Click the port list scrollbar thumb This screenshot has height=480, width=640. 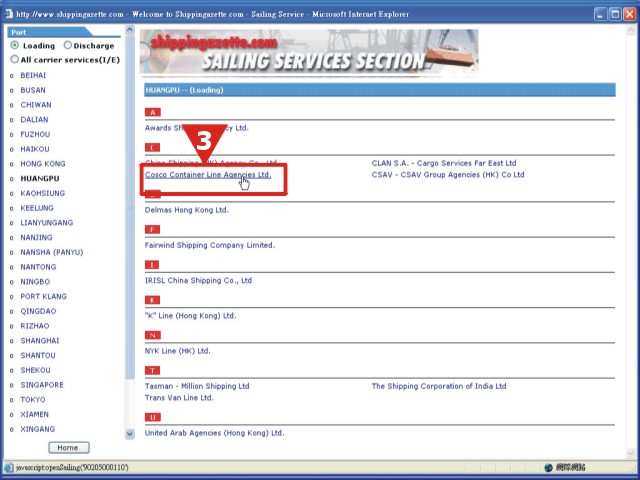tap(130, 206)
